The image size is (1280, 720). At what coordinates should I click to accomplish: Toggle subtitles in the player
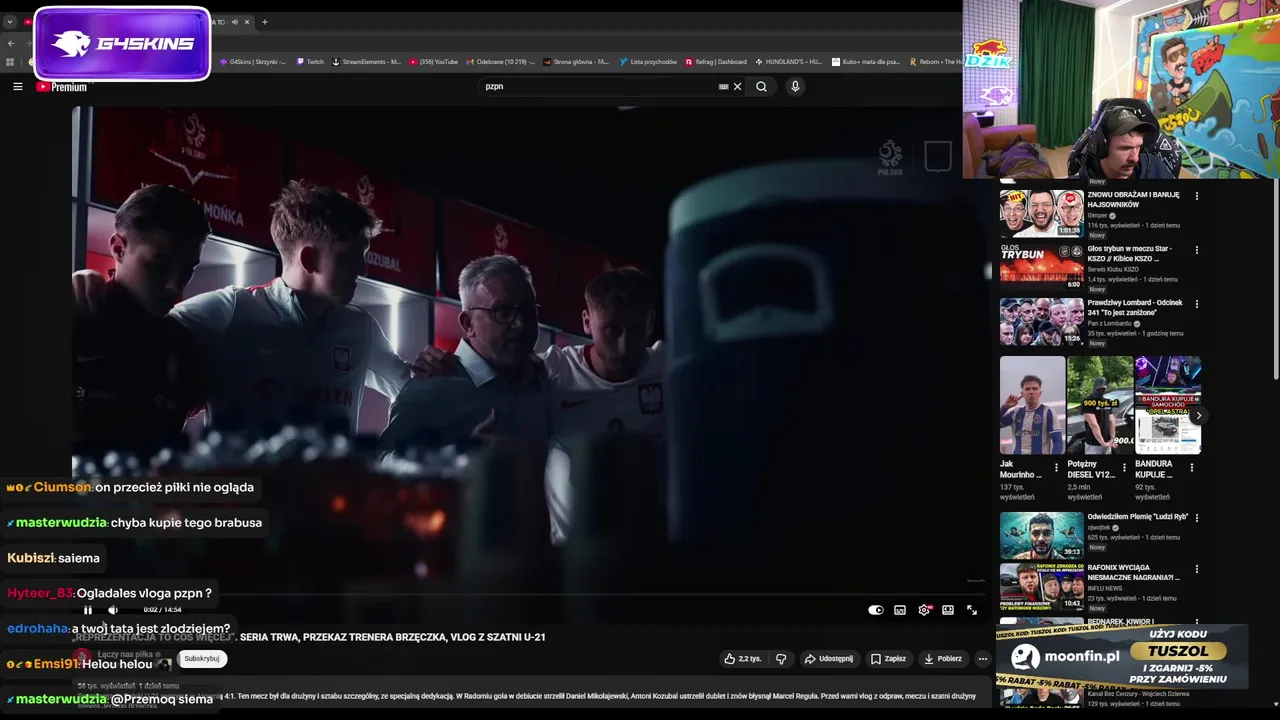point(900,610)
